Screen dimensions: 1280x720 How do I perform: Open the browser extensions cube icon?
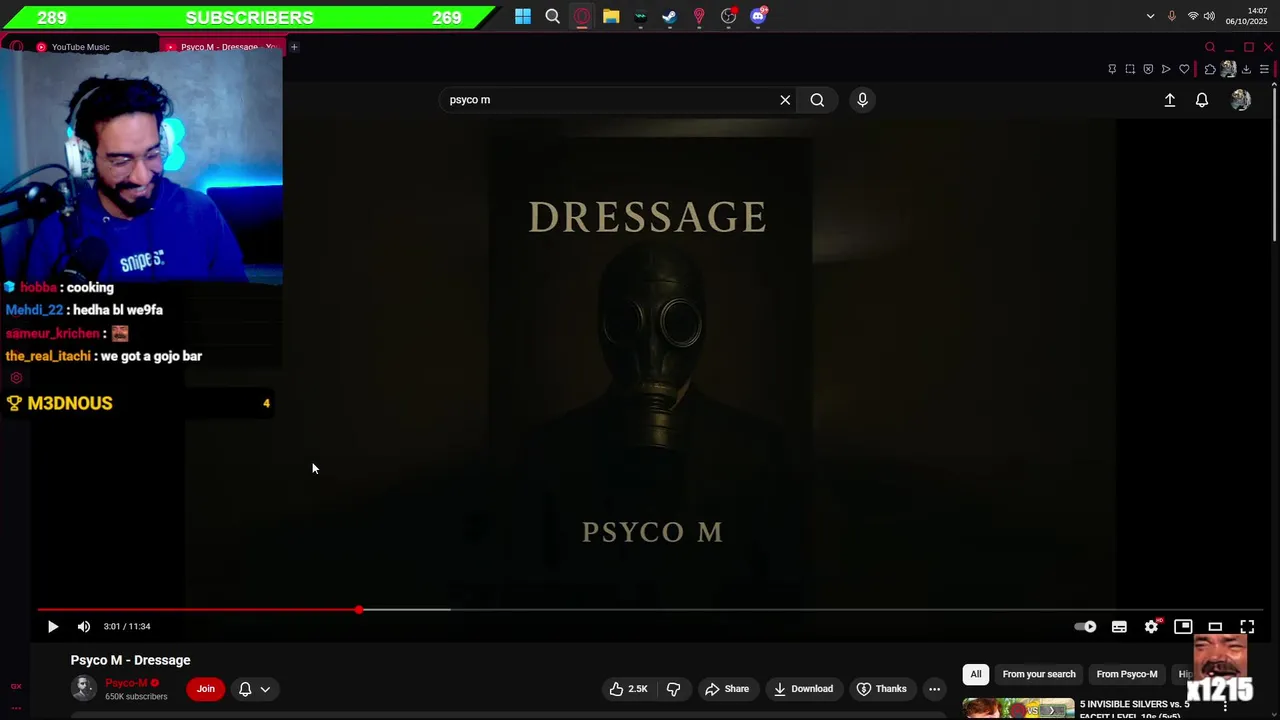point(1210,69)
